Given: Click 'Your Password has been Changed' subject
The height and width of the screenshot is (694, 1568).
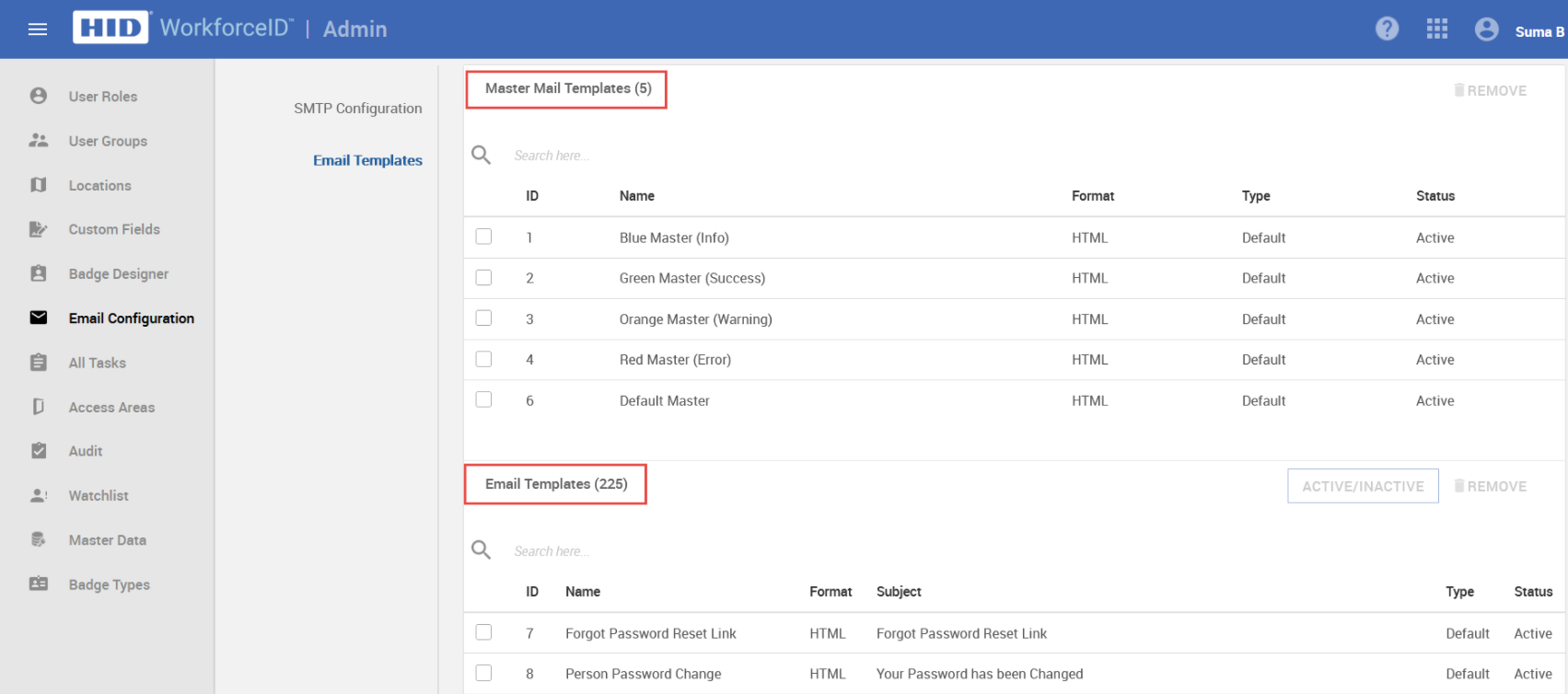Looking at the screenshot, I should point(980,674).
